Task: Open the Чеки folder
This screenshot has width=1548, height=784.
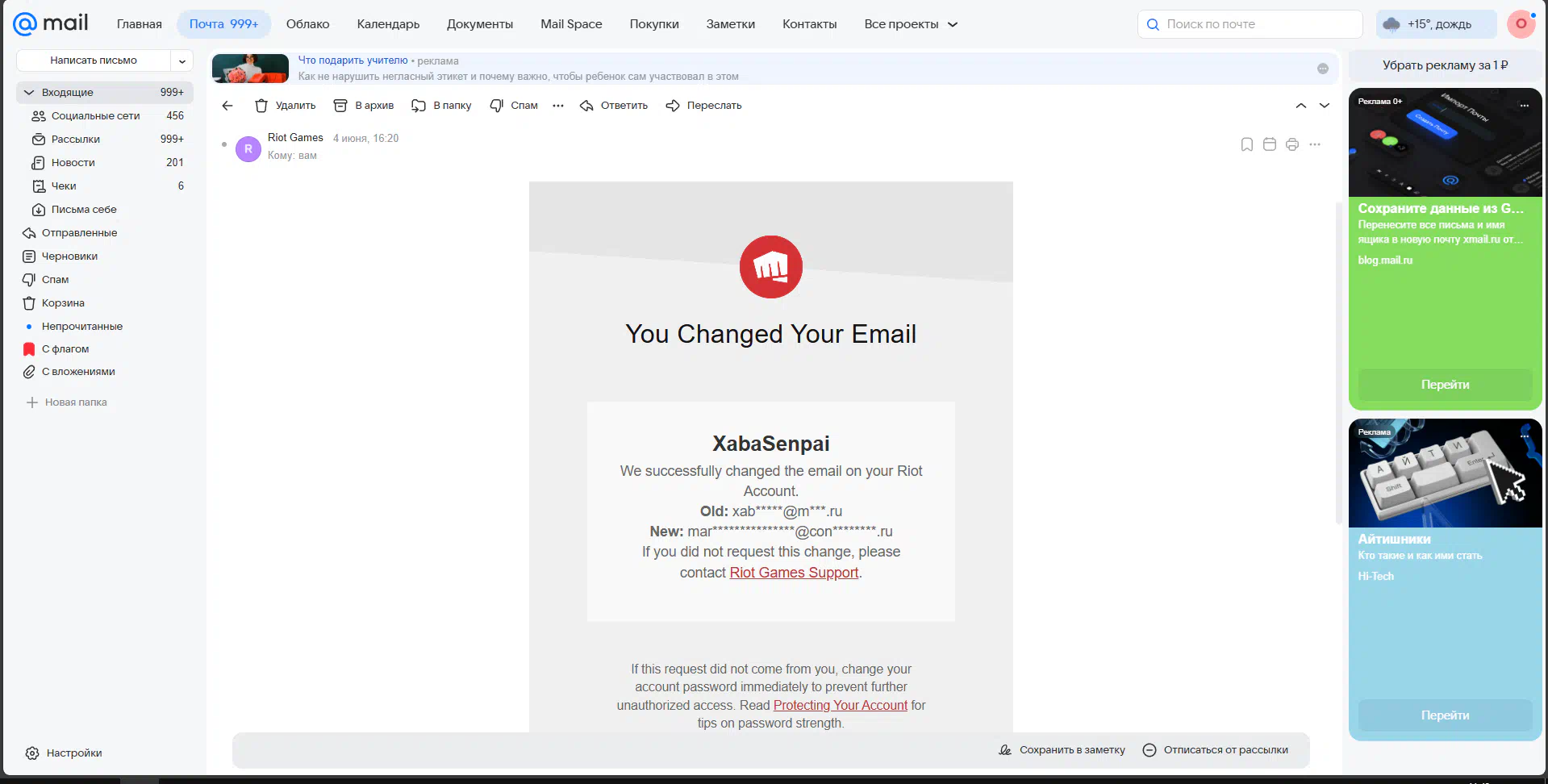Action: click(x=105, y=186)
